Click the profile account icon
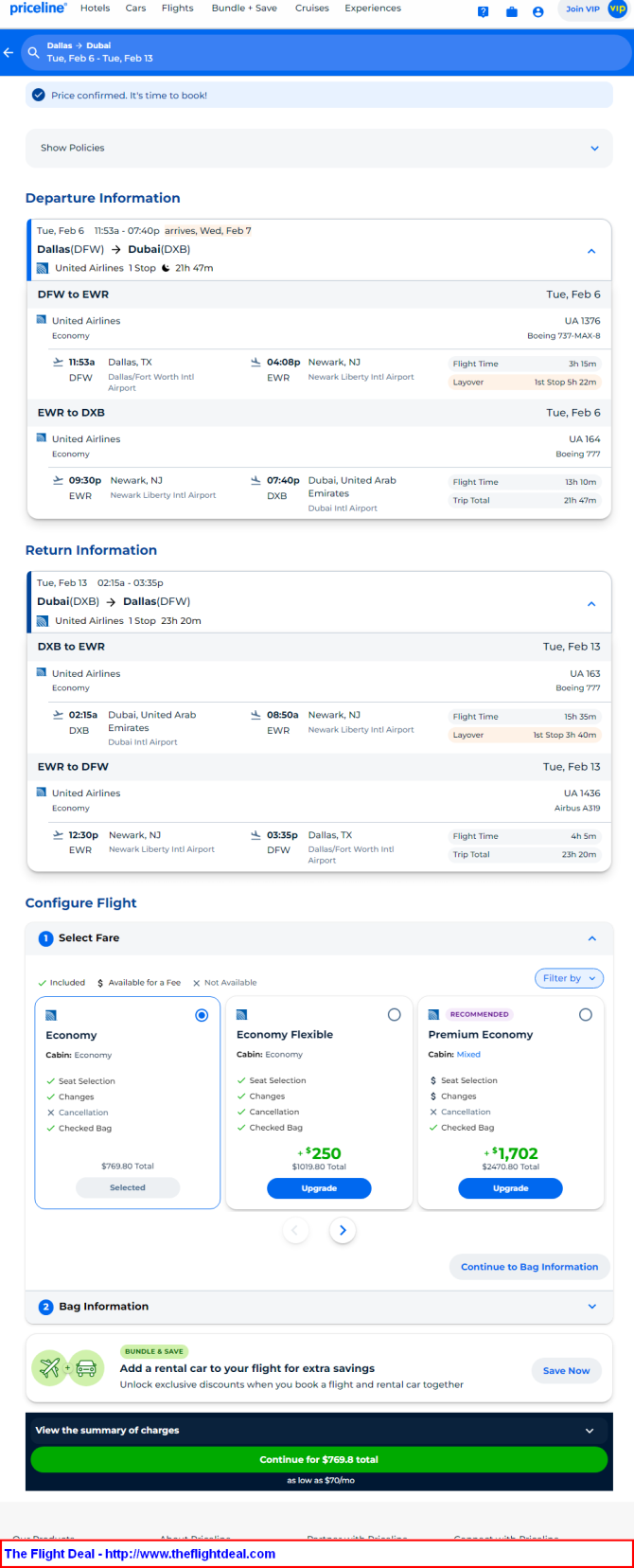Viewport: 634px width, 1568px height. click(537, 11)
